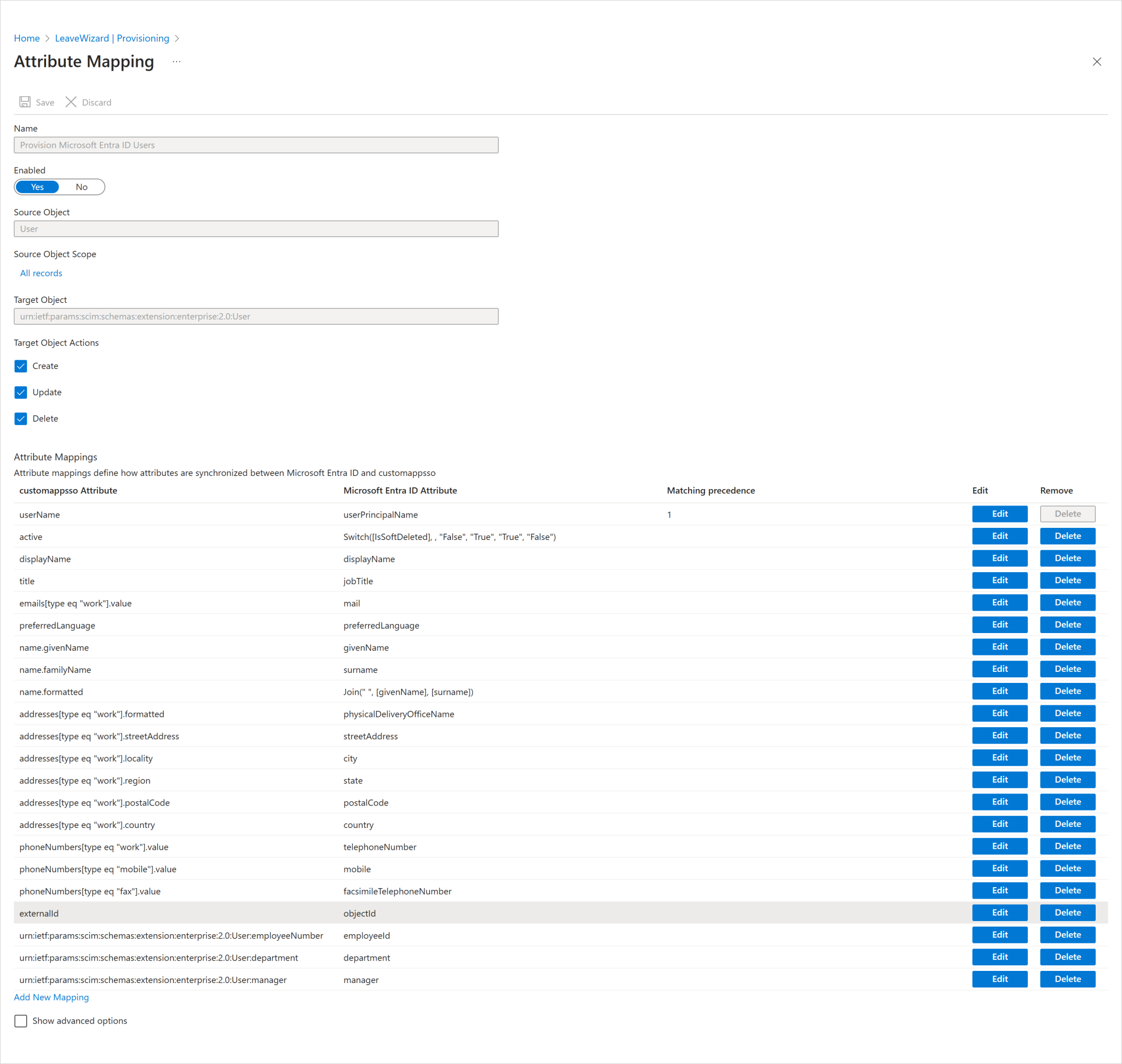This screenshot has height=1064, width=1122.
Task: Delete the displayName mapping
Action: (1068, 558)
